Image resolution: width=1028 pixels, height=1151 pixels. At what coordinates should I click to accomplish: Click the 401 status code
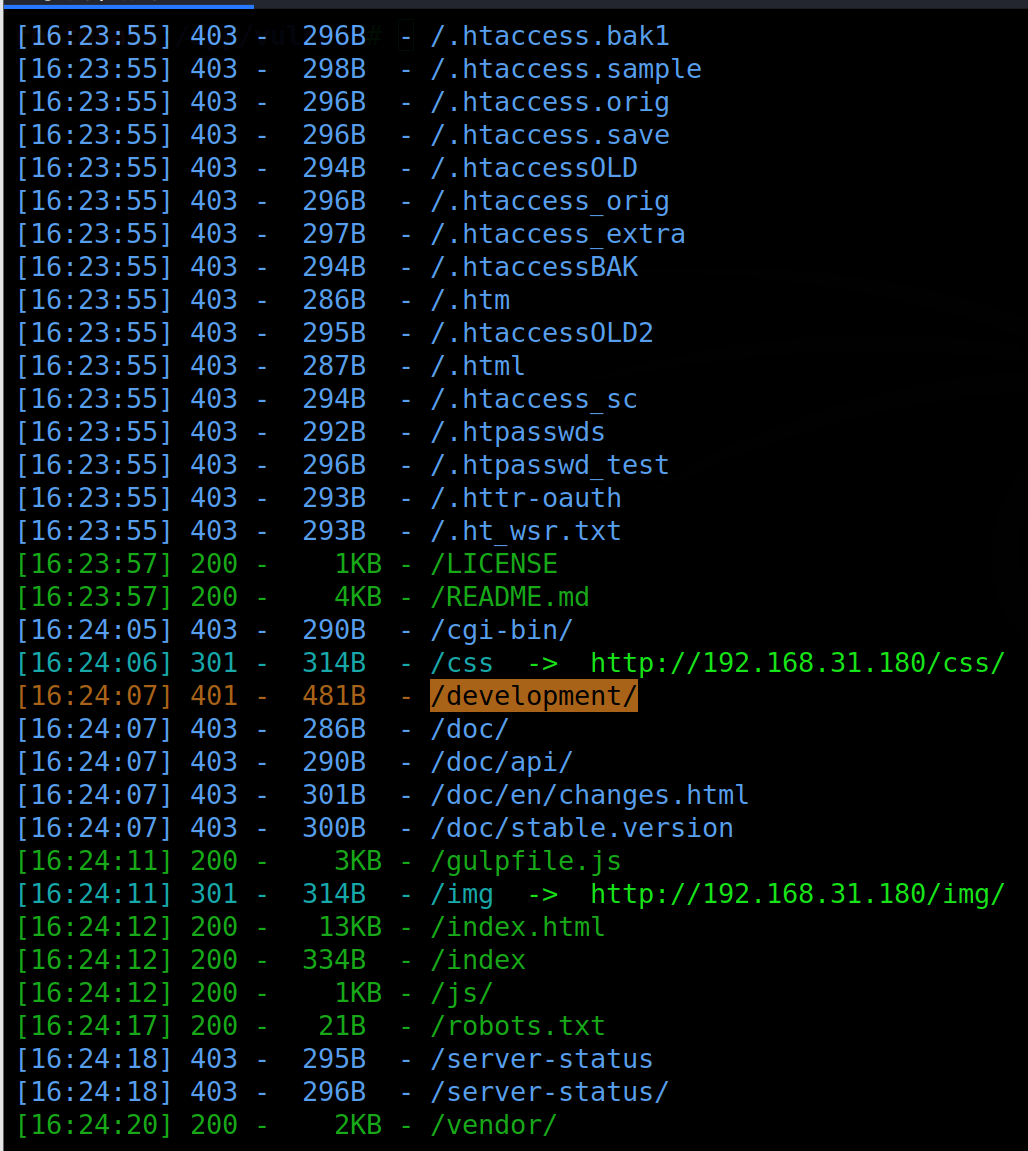tap(214, 697)
